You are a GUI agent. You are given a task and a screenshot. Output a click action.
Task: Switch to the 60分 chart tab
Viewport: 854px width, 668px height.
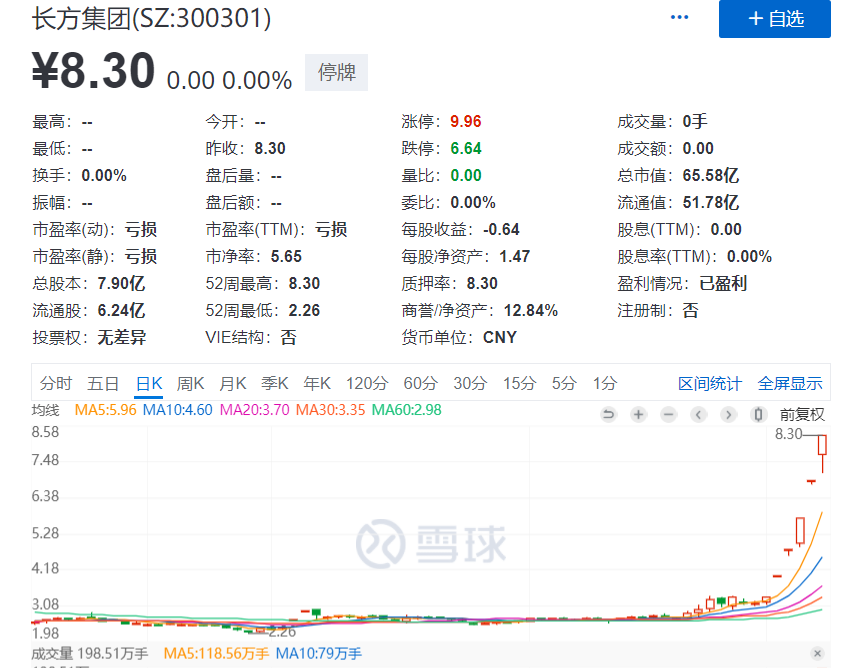click(x=420, y=384)
